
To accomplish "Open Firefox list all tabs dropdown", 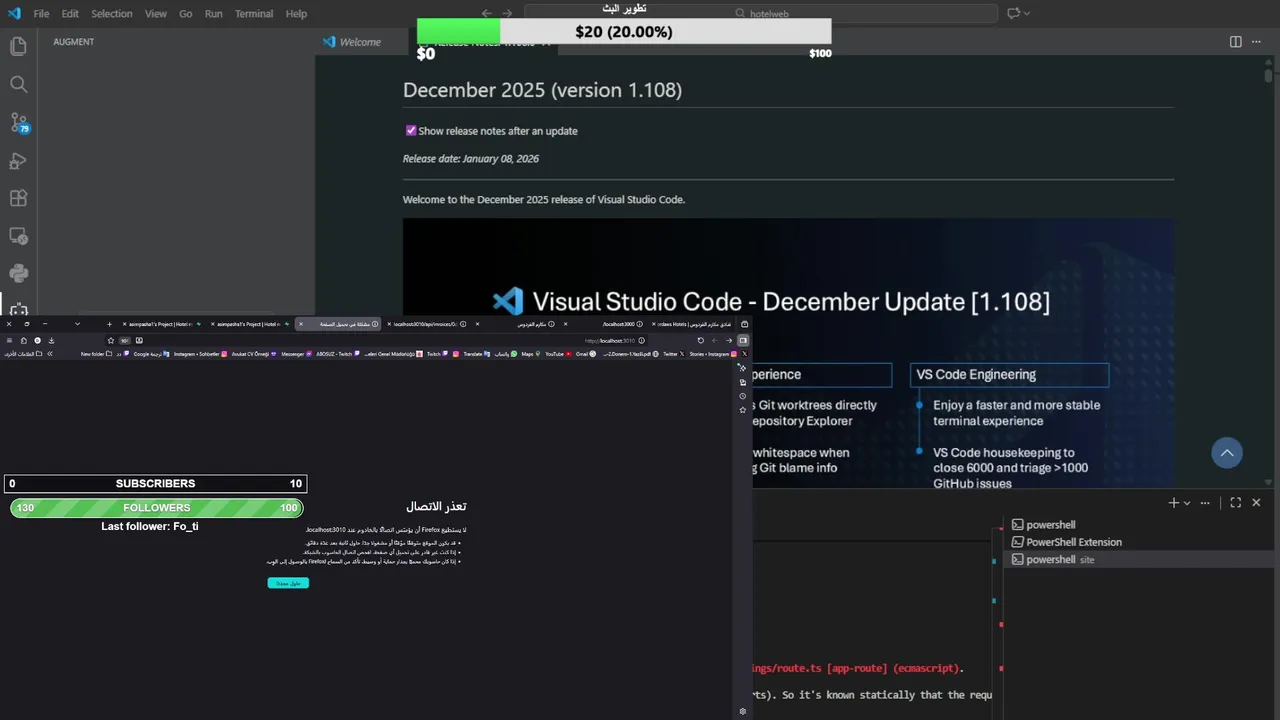I will coord(77,324).
